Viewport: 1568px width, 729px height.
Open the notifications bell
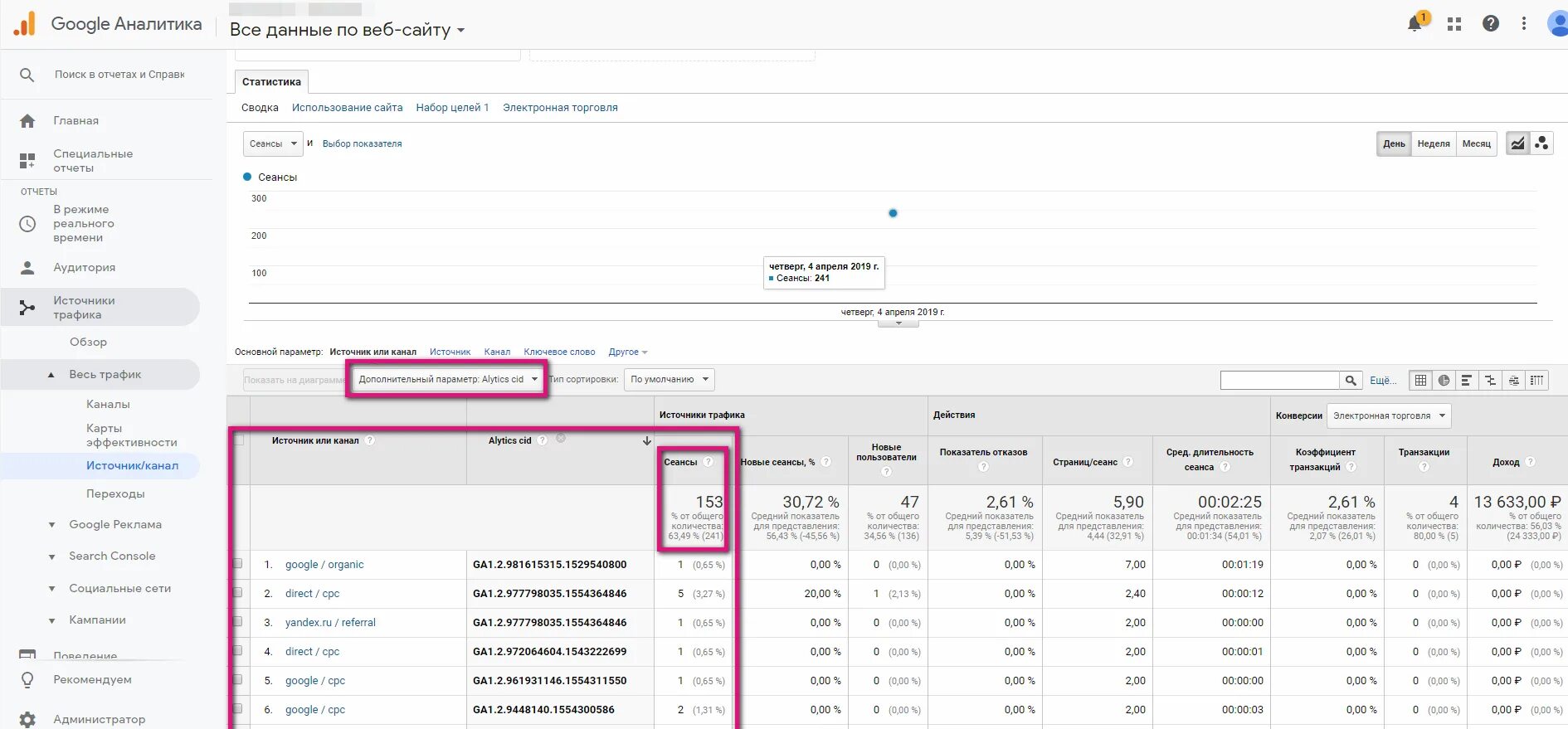[1415, 24]
